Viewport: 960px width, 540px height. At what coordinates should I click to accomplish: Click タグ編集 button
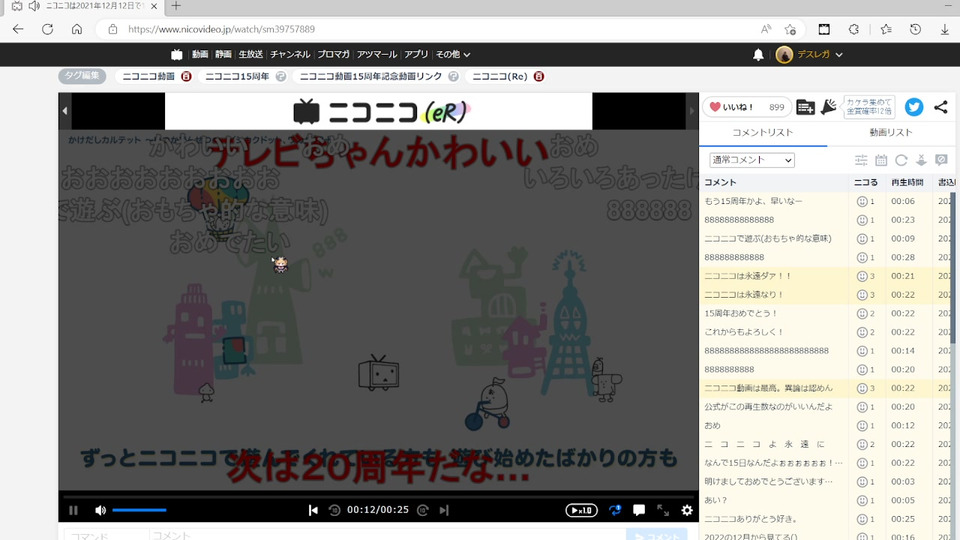point(82,76)
